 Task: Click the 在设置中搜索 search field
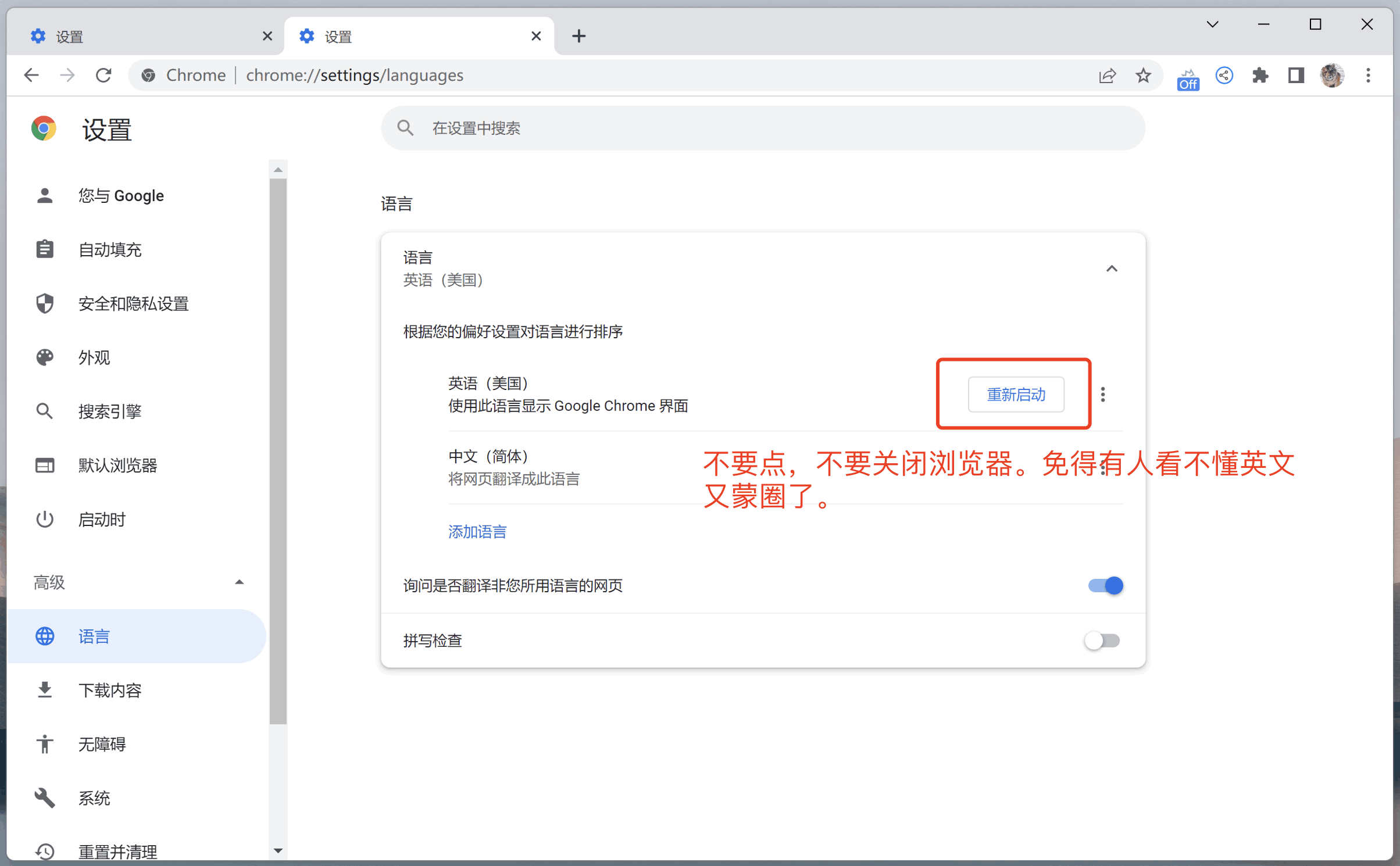point(763,128)
